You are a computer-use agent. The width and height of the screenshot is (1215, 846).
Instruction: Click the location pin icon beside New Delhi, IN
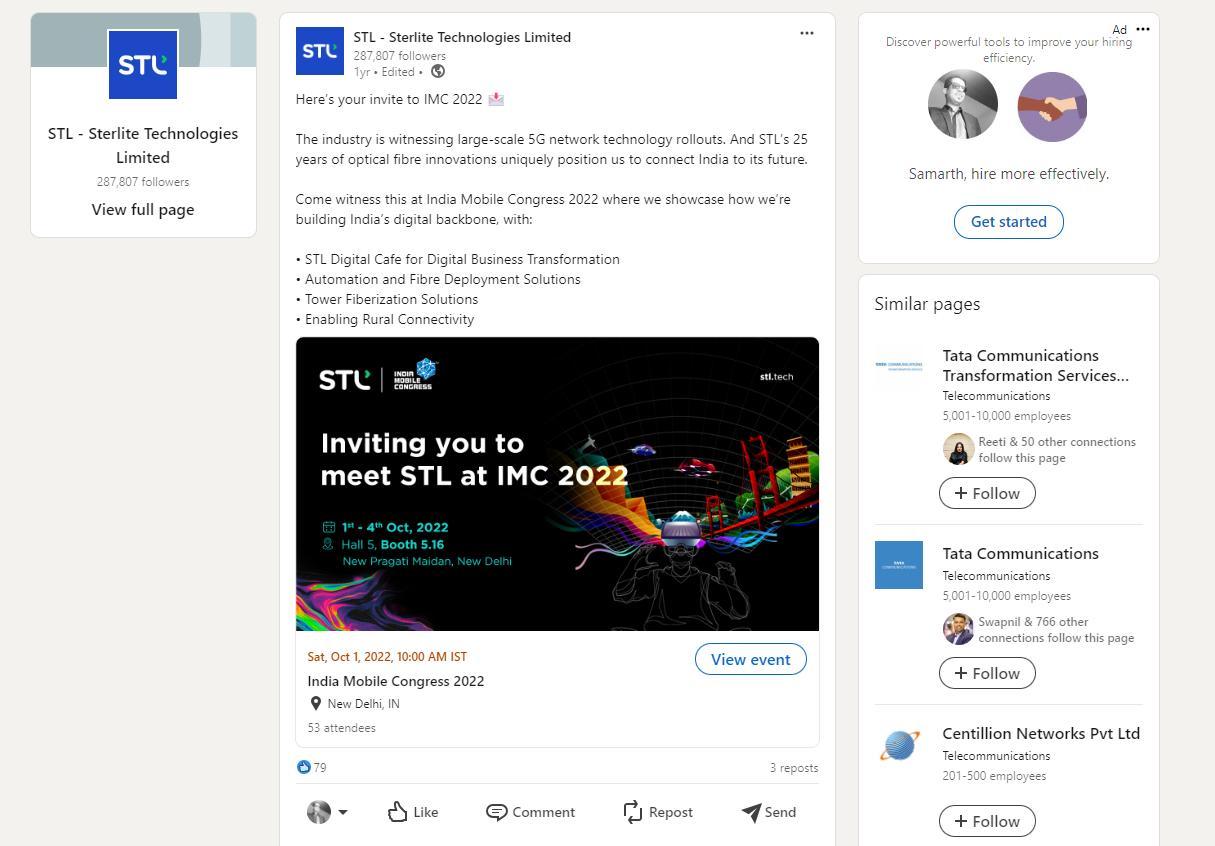pos(316,704)
